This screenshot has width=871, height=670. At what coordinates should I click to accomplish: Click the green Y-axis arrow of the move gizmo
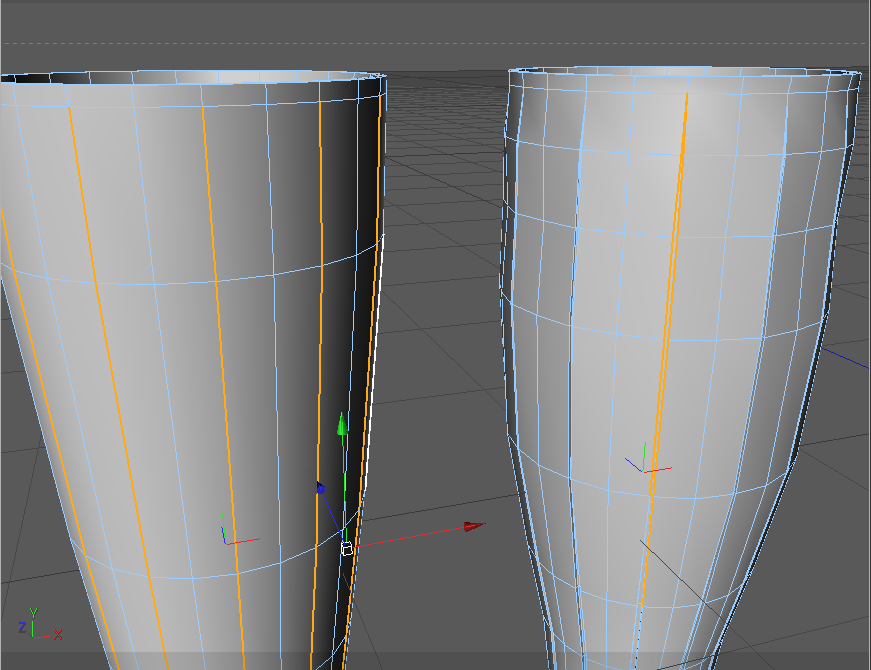tap(343, 423)
